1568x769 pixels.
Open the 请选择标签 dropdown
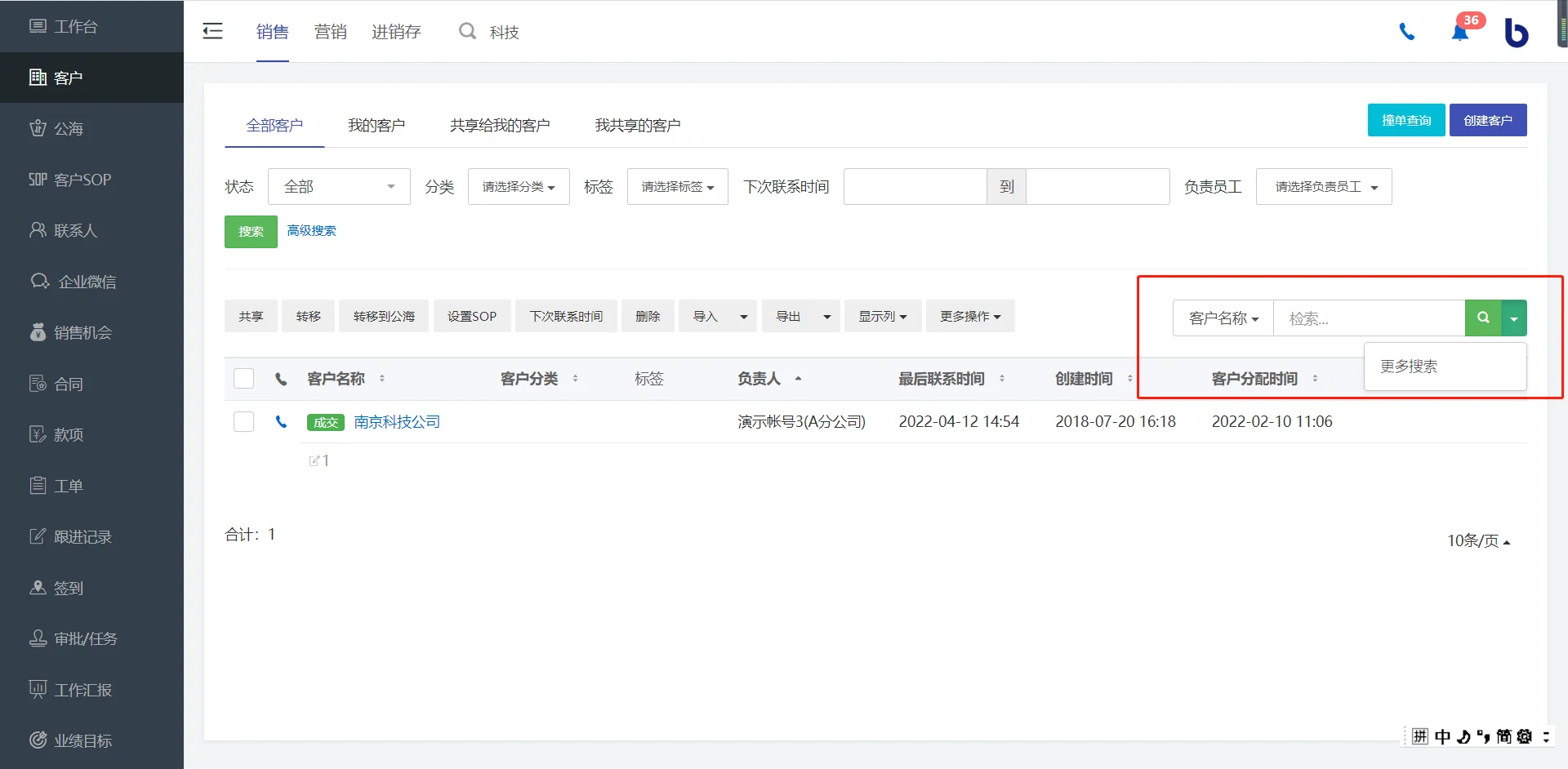click(678, 187)
